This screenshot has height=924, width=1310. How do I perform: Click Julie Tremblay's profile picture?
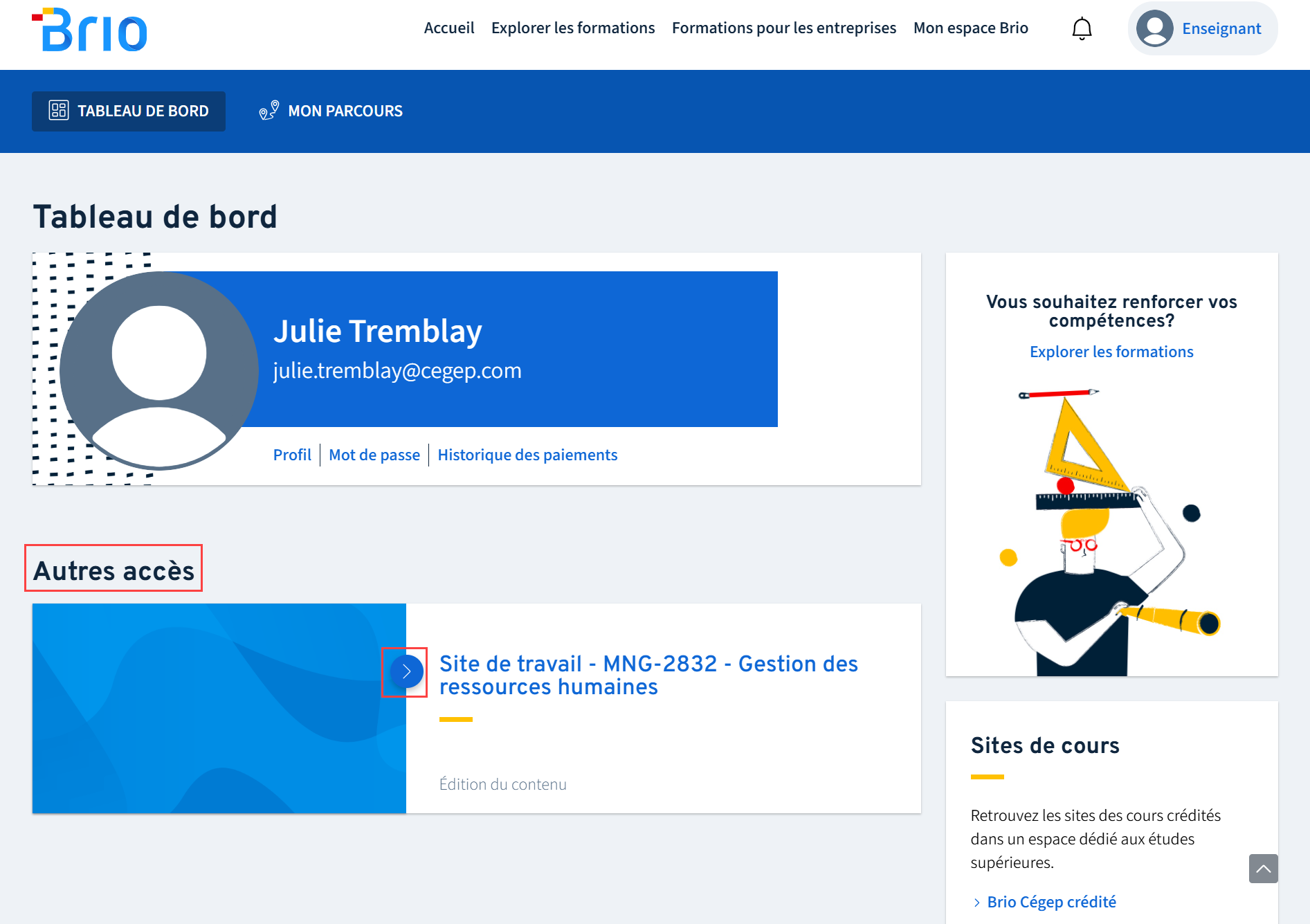coord(159,370)
